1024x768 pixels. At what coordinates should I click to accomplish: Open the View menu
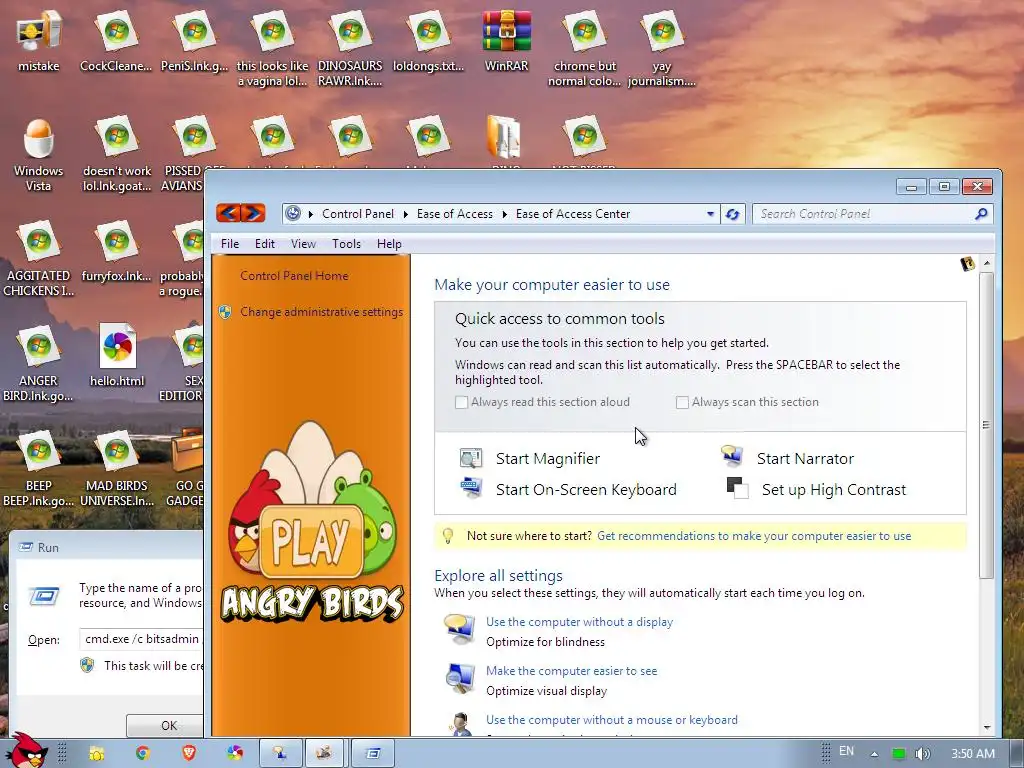[303, 244]
